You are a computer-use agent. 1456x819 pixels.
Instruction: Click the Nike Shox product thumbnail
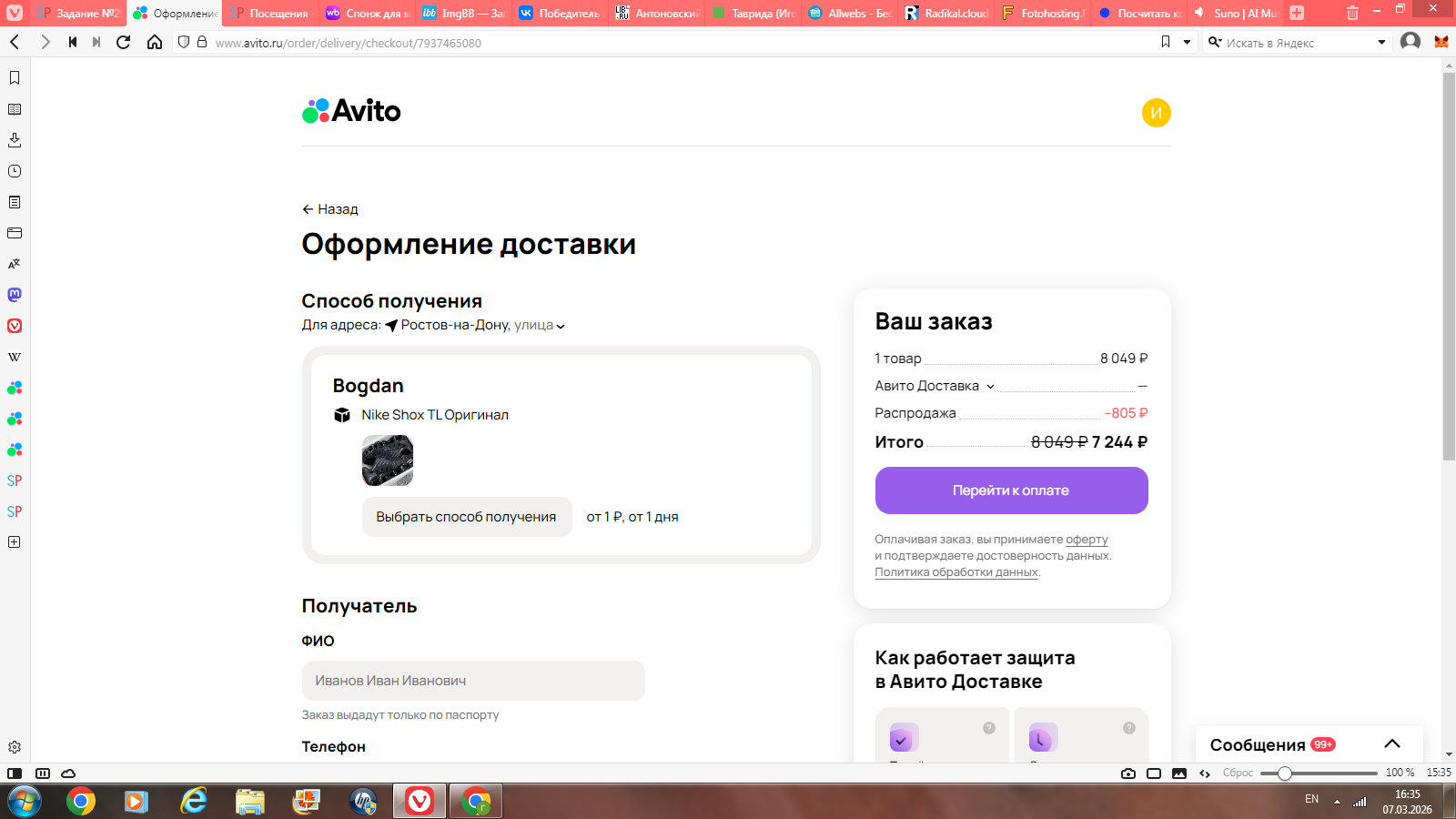pyautogui.click(x=388, y=460)
